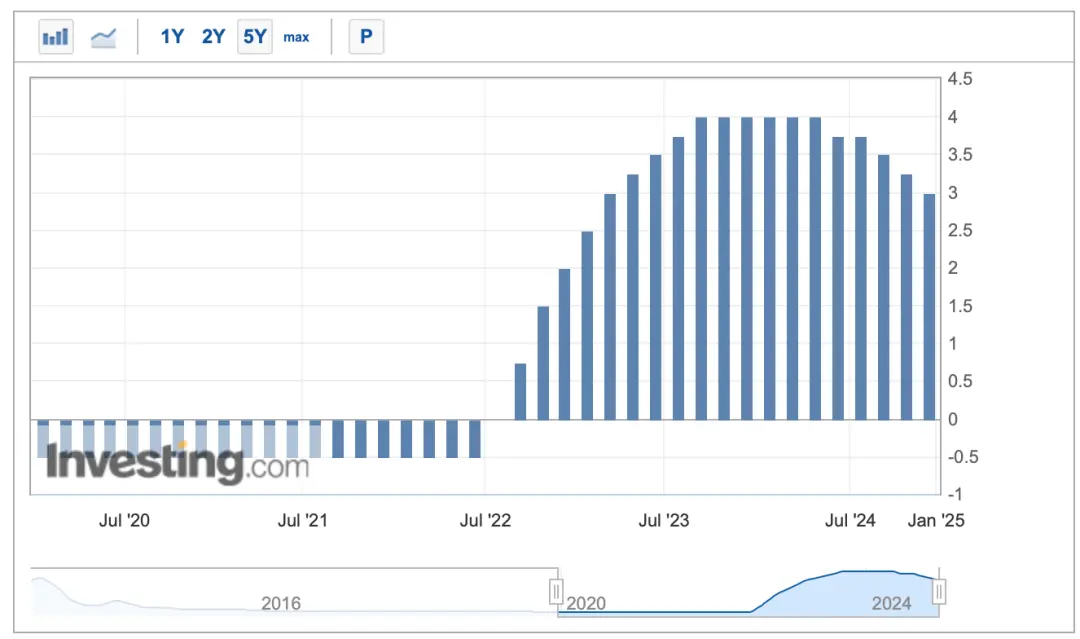Select the 2Y time range
The width and height of the screenshot is (1080, 639).
pos(214,36)
